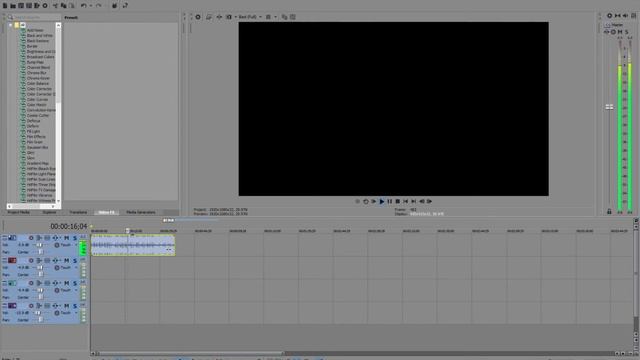Mute the second (red) audio track
This screenshot has width=640, height=360.
tap(67, 260)
